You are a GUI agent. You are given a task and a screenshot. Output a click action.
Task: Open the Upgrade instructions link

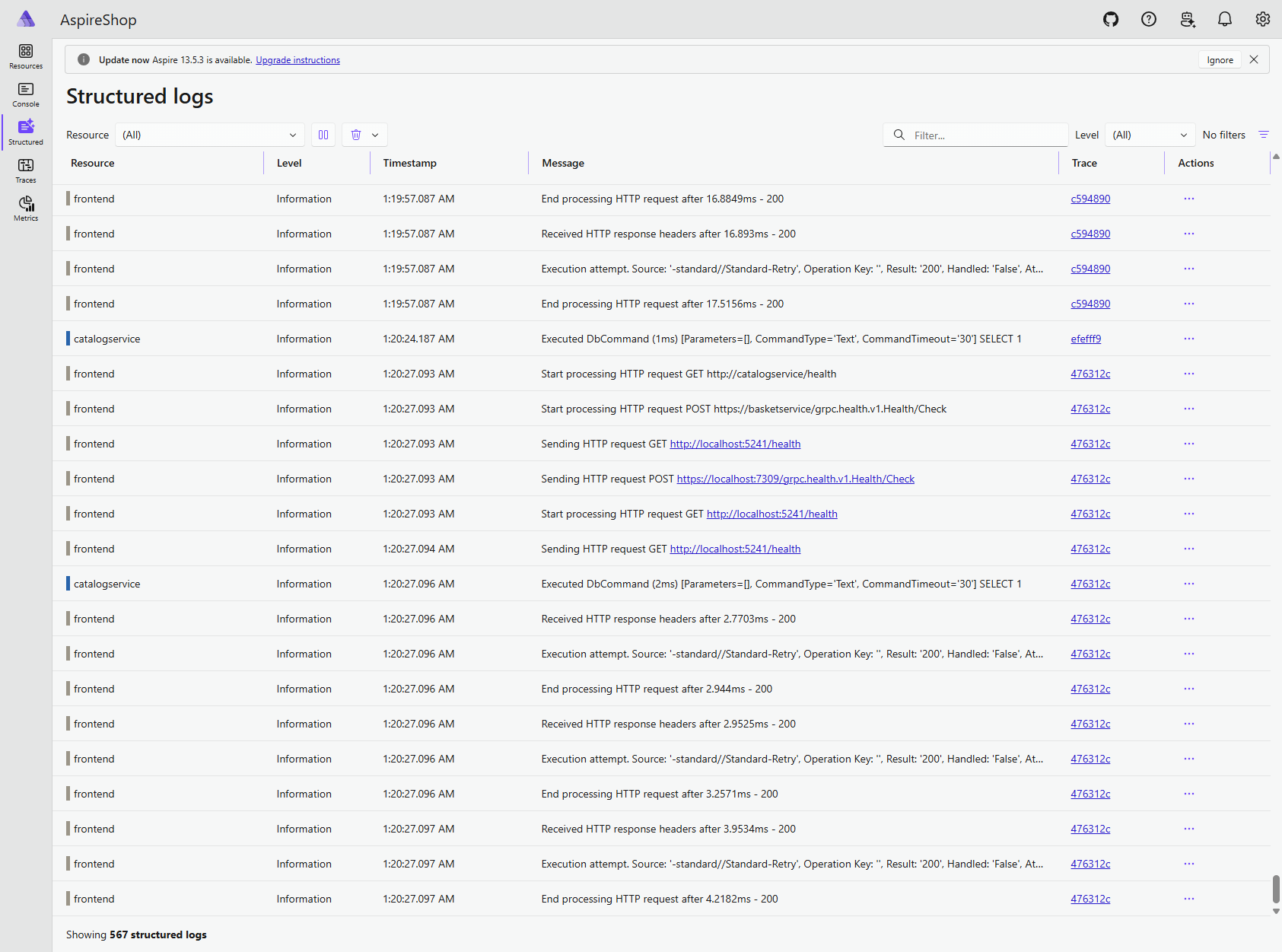point(297,60)
